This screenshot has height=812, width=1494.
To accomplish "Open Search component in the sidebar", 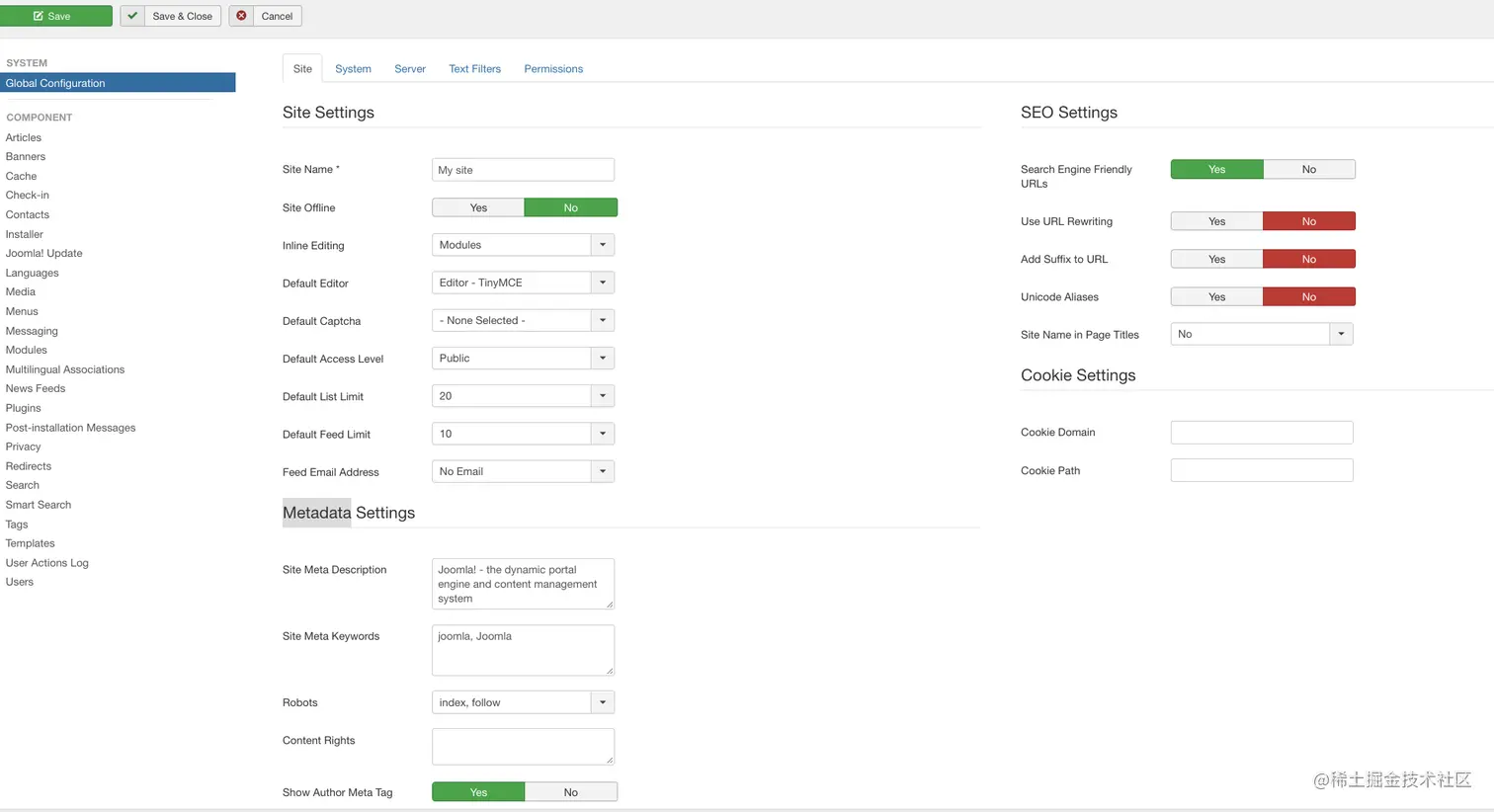I will pyautogui.click(x=23, y=485).
